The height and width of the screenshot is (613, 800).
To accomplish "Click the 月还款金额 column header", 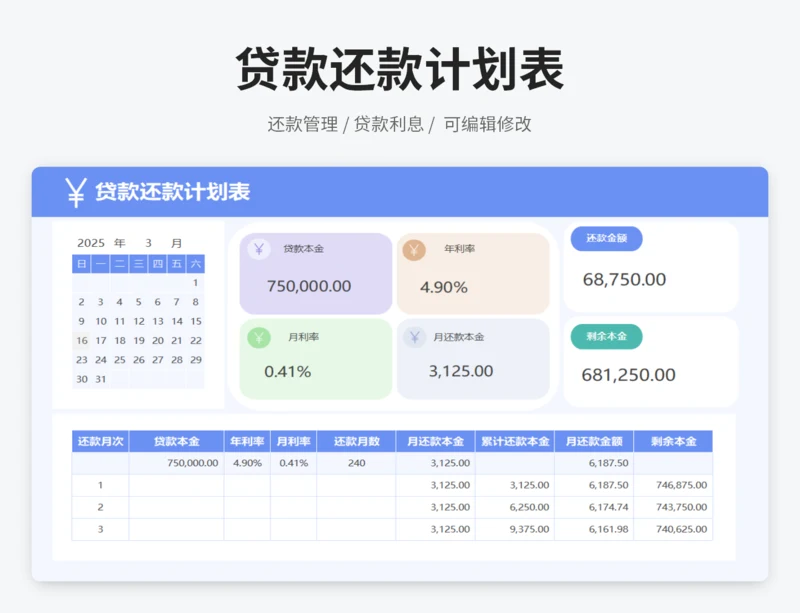I will click(594, 442).
